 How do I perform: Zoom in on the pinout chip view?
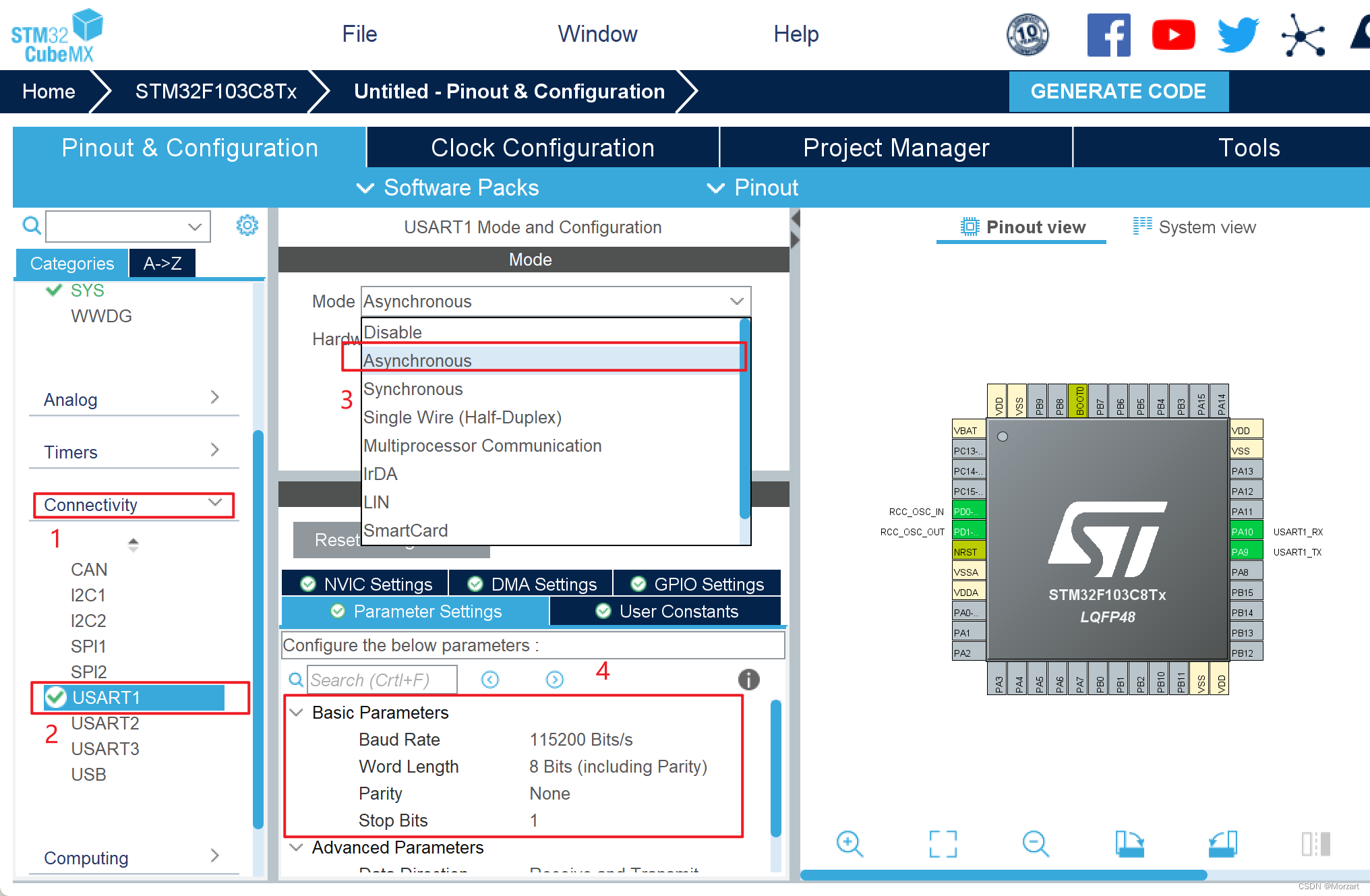850,844
